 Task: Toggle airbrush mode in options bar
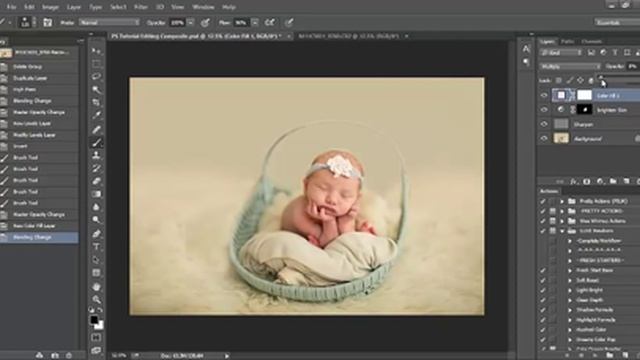(x=270, y=22)
